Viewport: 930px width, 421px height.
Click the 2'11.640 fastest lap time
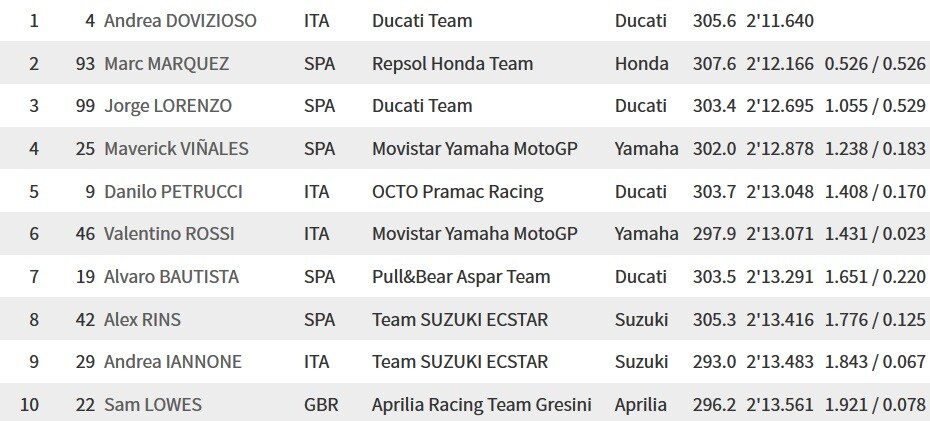pyautogui.click(x=780, y=21)
